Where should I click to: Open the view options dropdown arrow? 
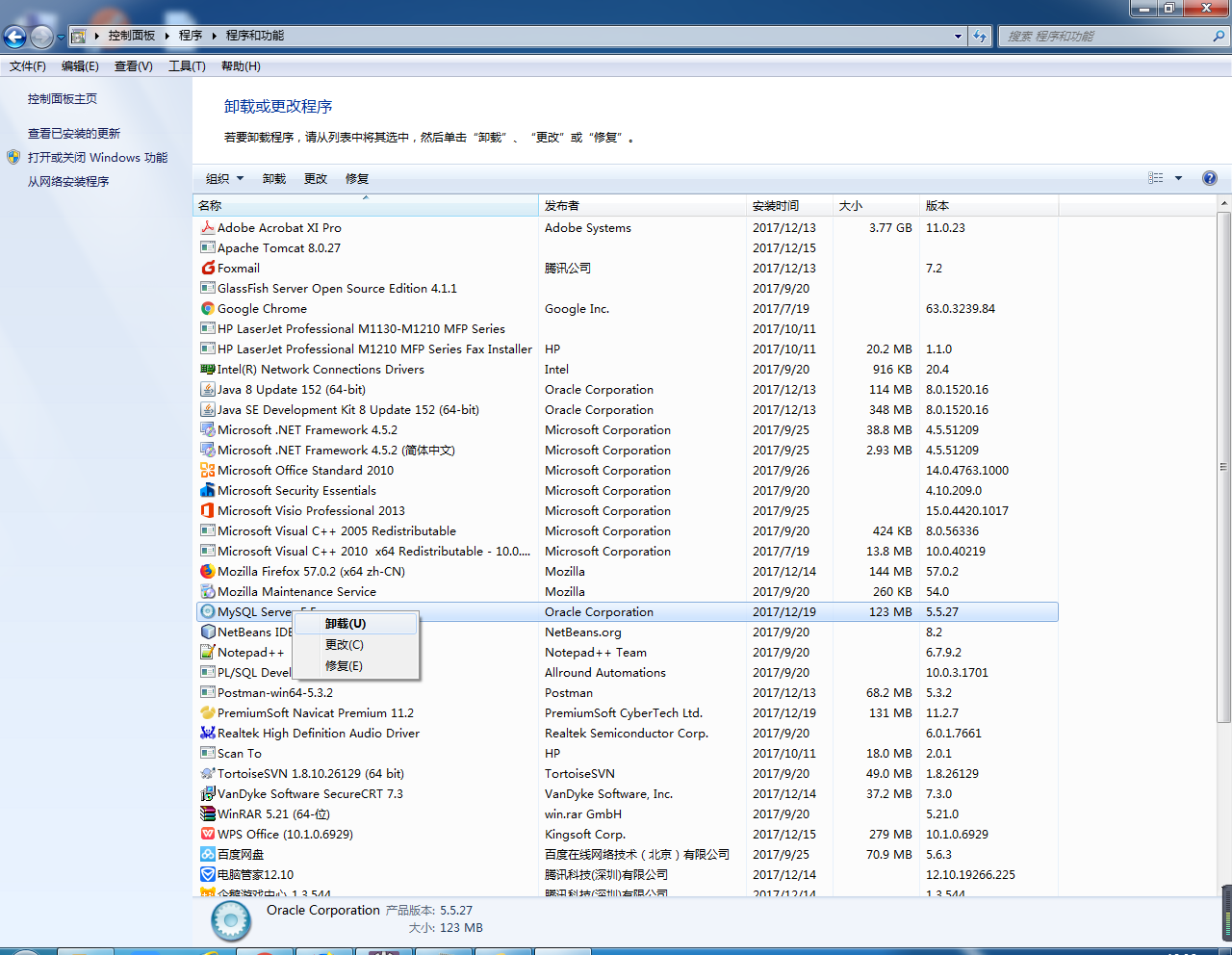[1178, 178]
